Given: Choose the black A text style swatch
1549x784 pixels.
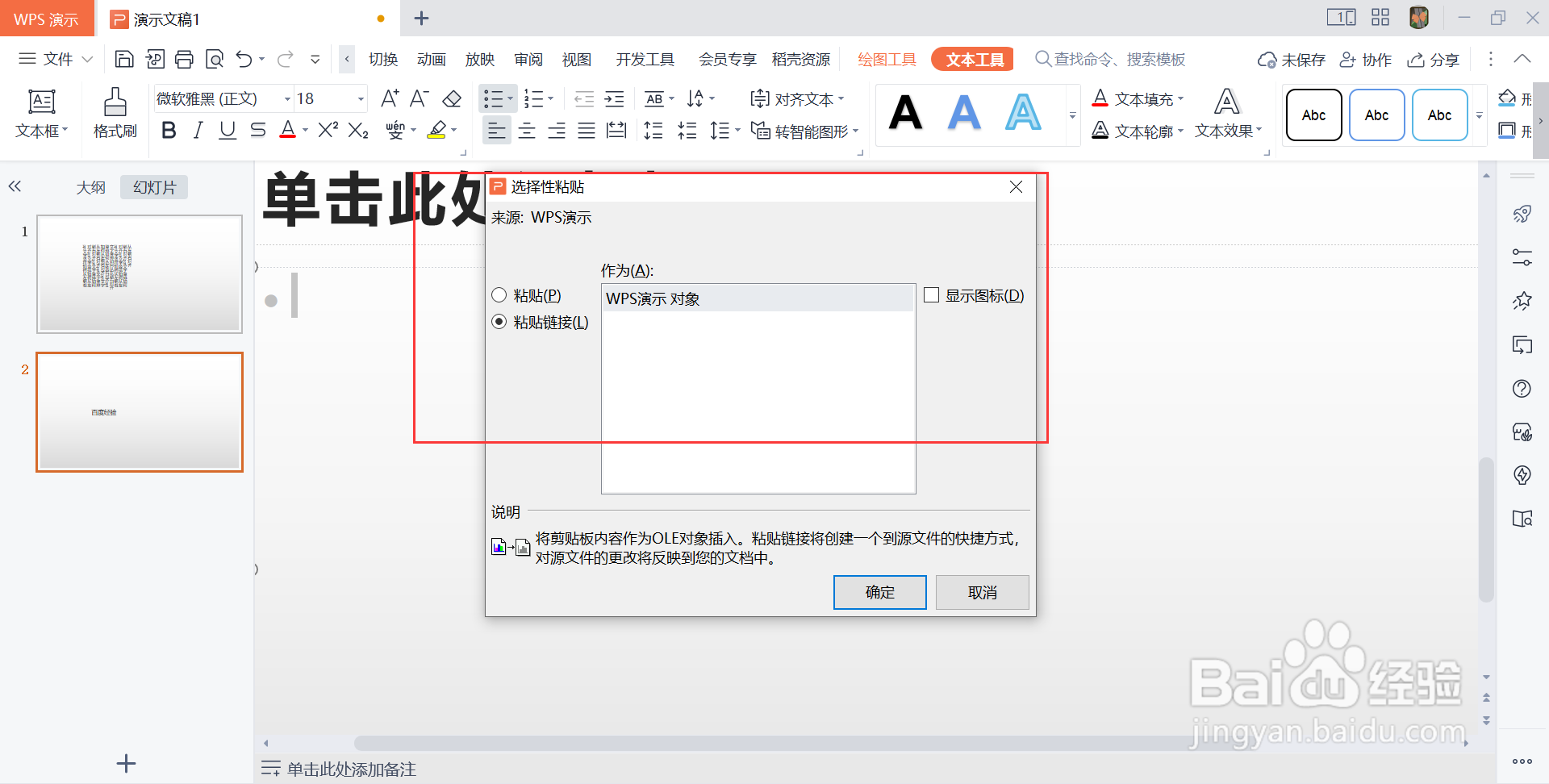Looking at the screenshot, I should tap(905, 113).
